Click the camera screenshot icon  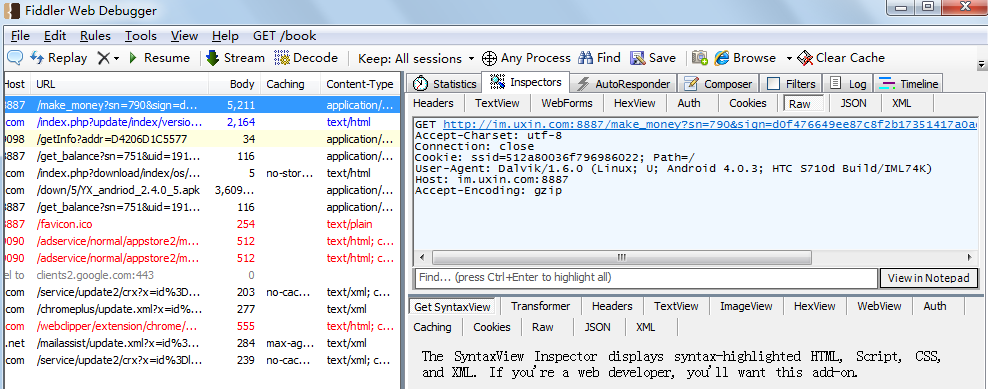click(x=699, y=58)
